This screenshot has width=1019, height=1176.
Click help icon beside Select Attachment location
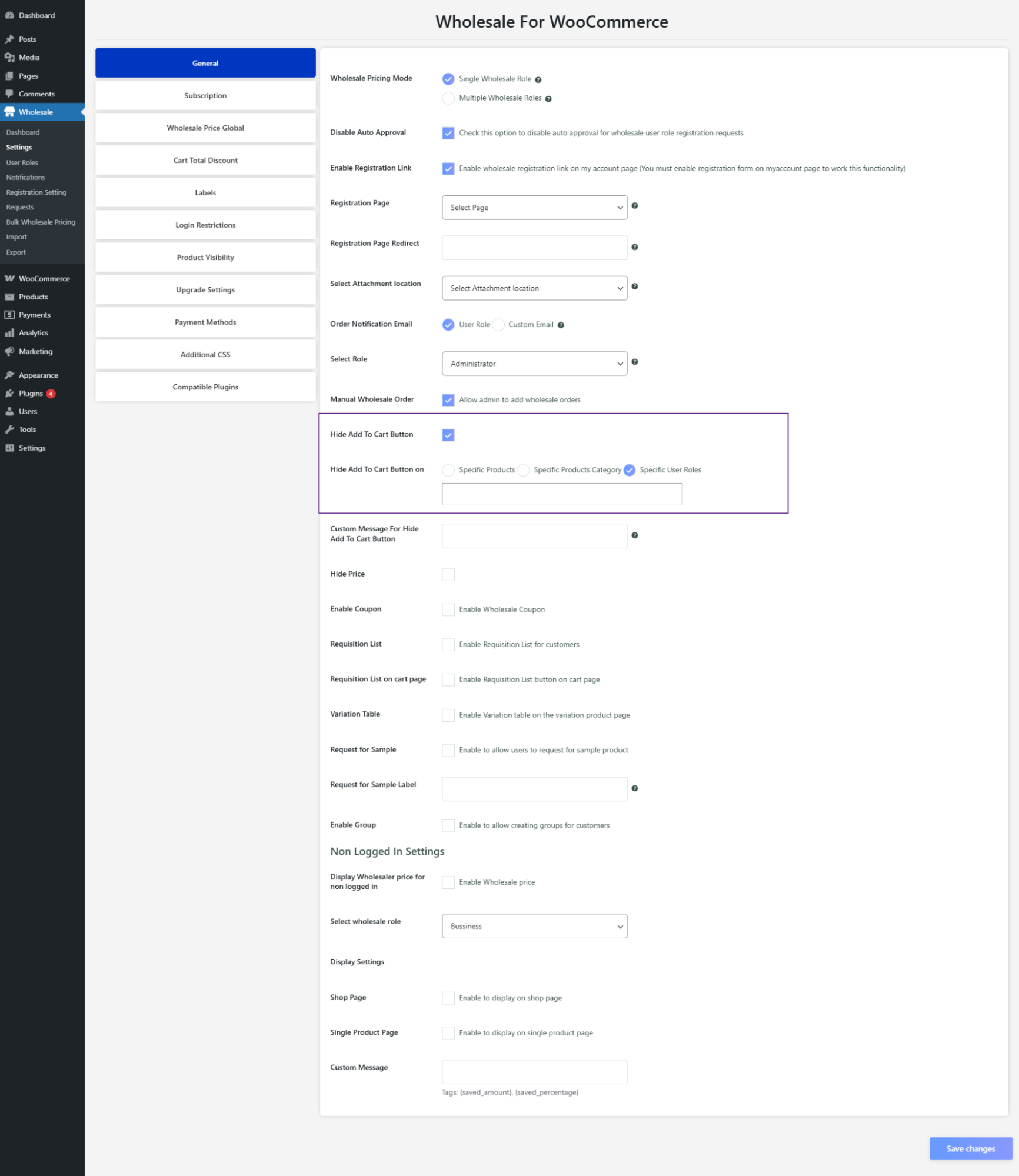point(635,286)
